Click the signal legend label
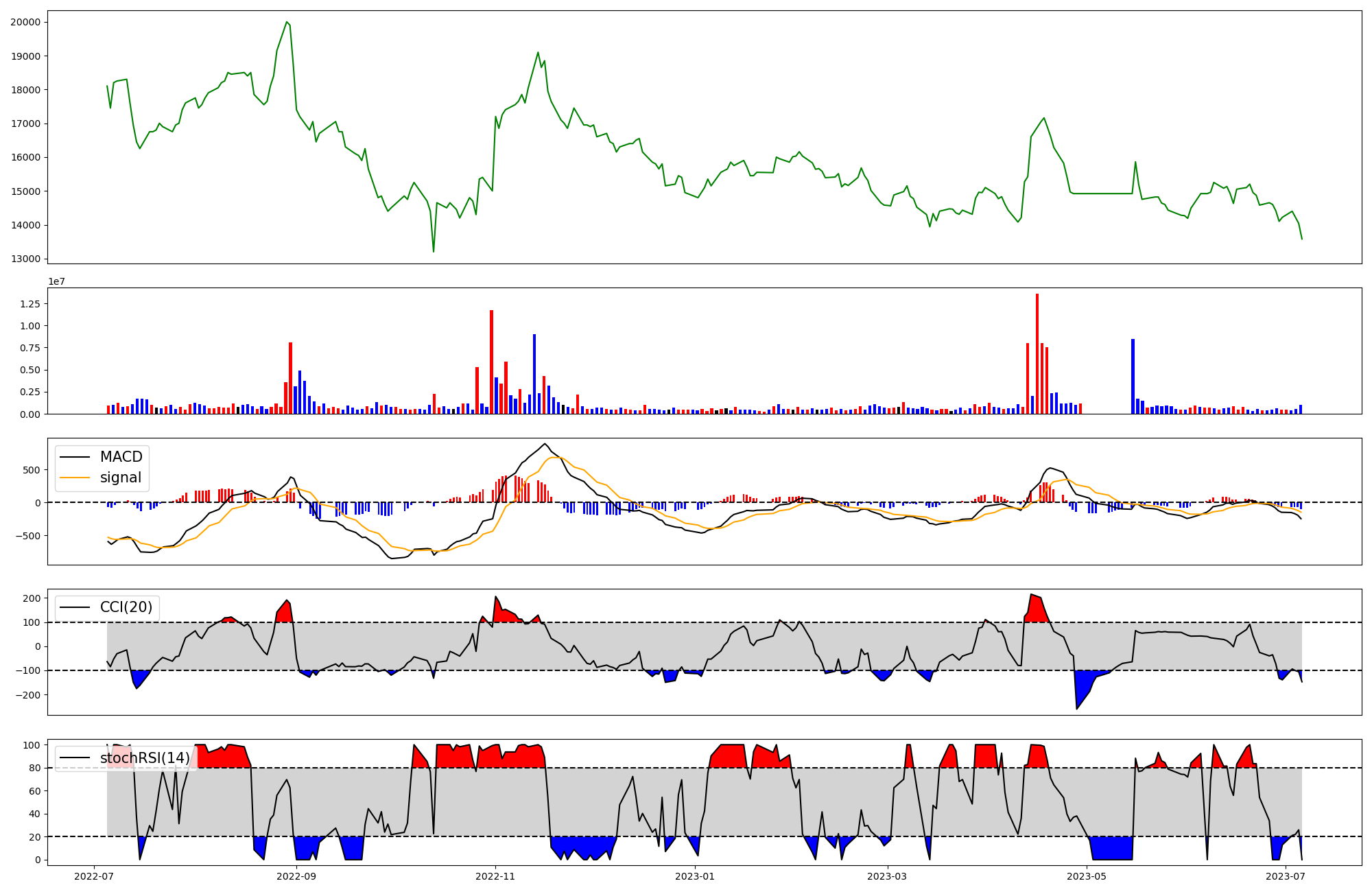 (x=121, y=478)
